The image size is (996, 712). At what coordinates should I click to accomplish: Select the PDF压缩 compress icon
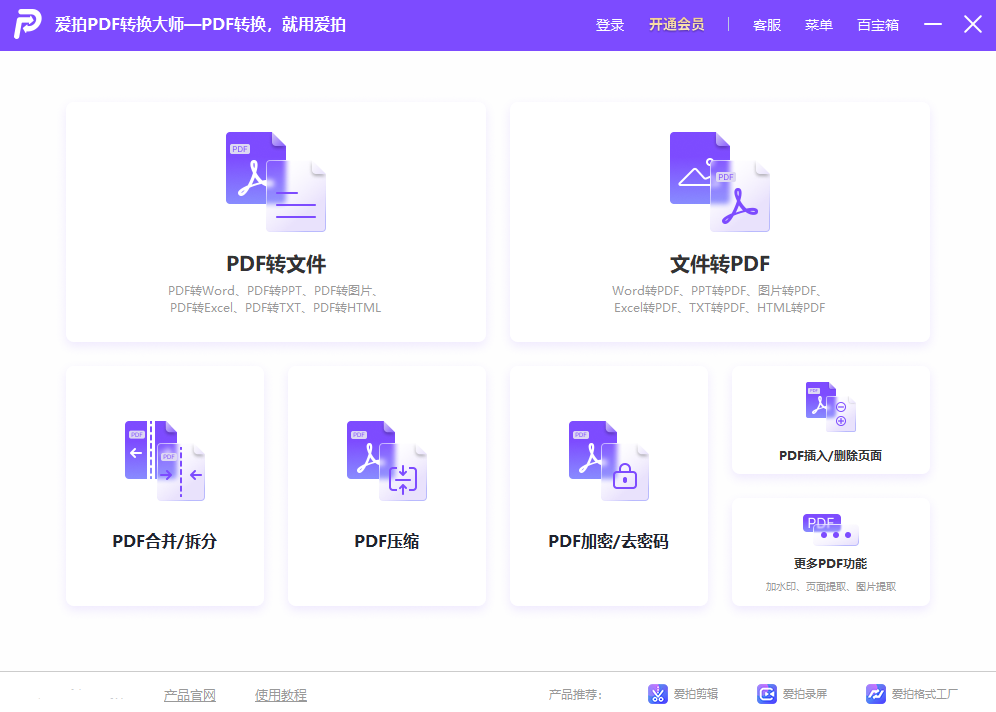pyautogui.click(x=387, y=460)
